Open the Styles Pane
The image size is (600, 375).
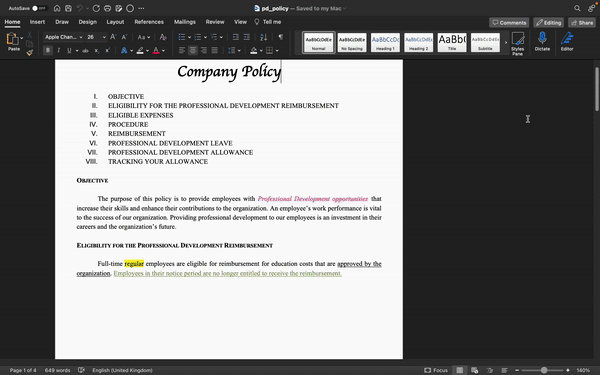(517, 43)
